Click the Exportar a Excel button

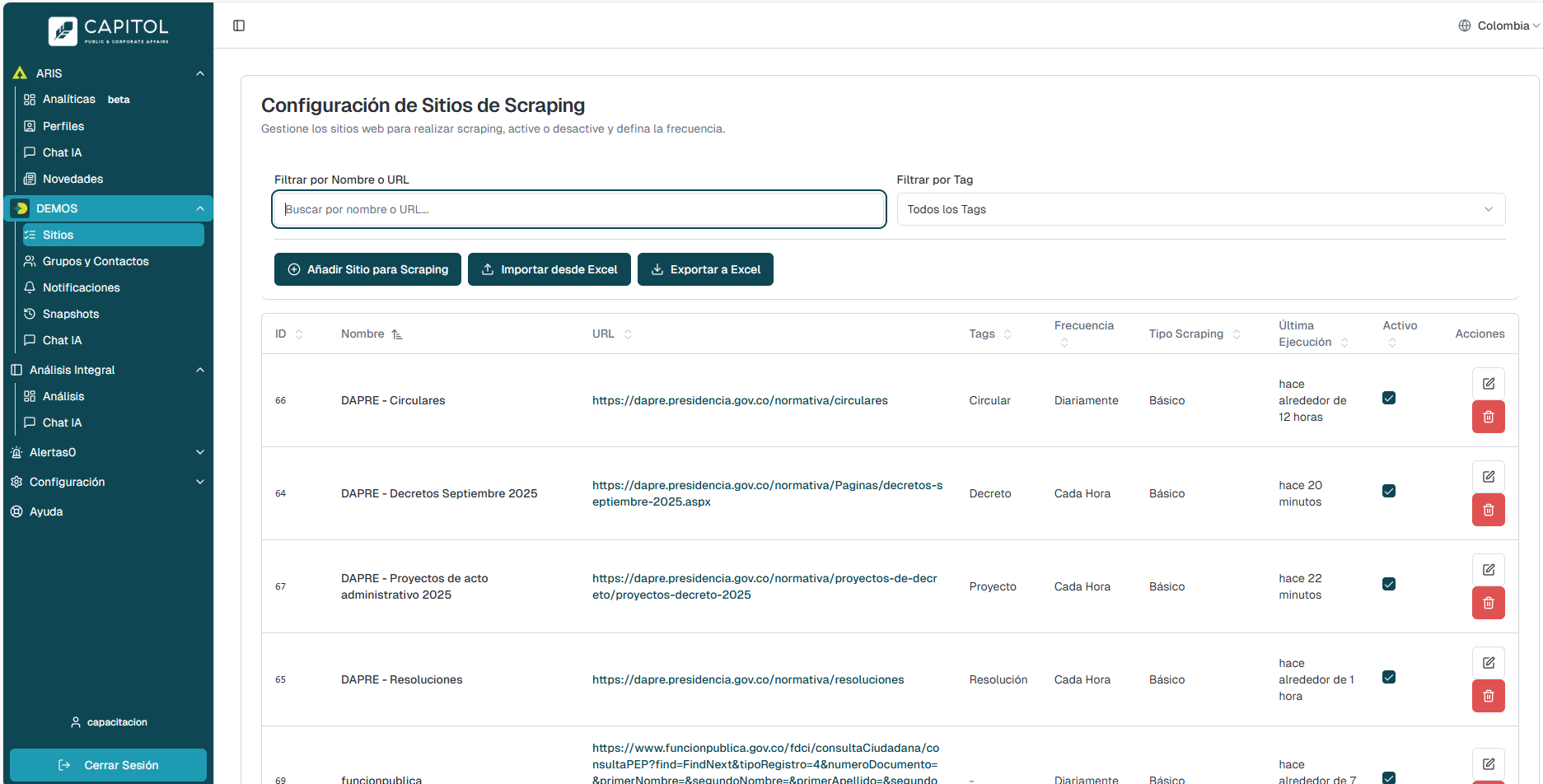705,269
